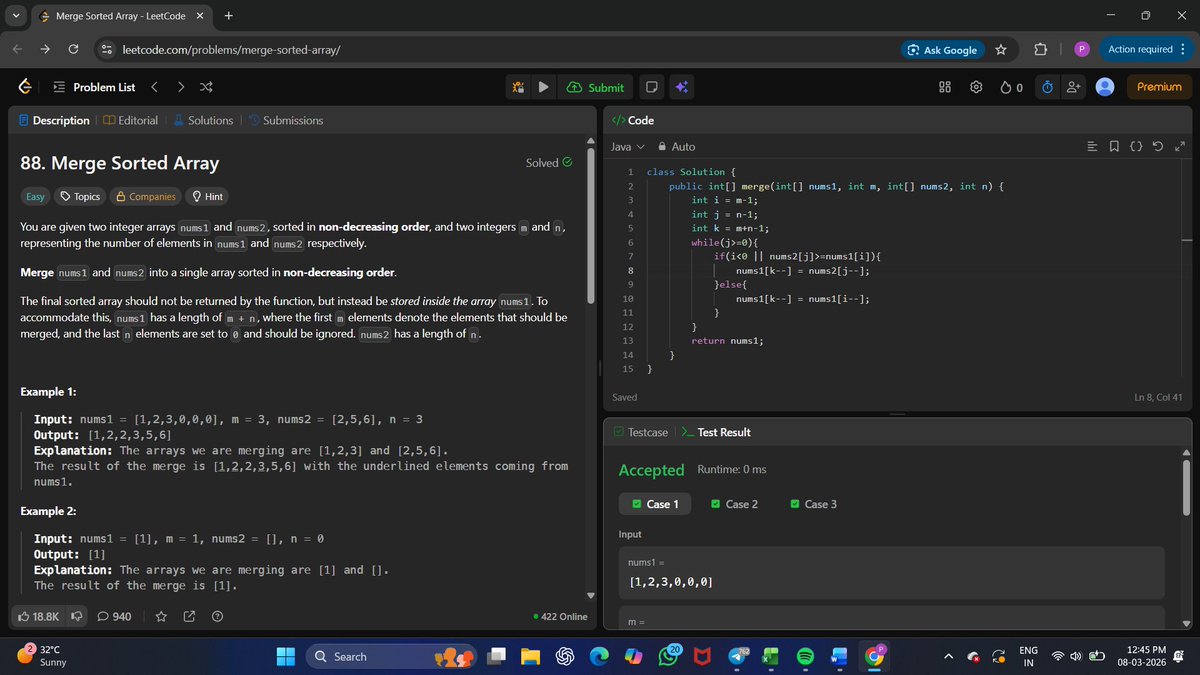Click the curly braces icon
This screenshot has width=1200, height=675.
pyautogui.click(x=1136, y=147)
